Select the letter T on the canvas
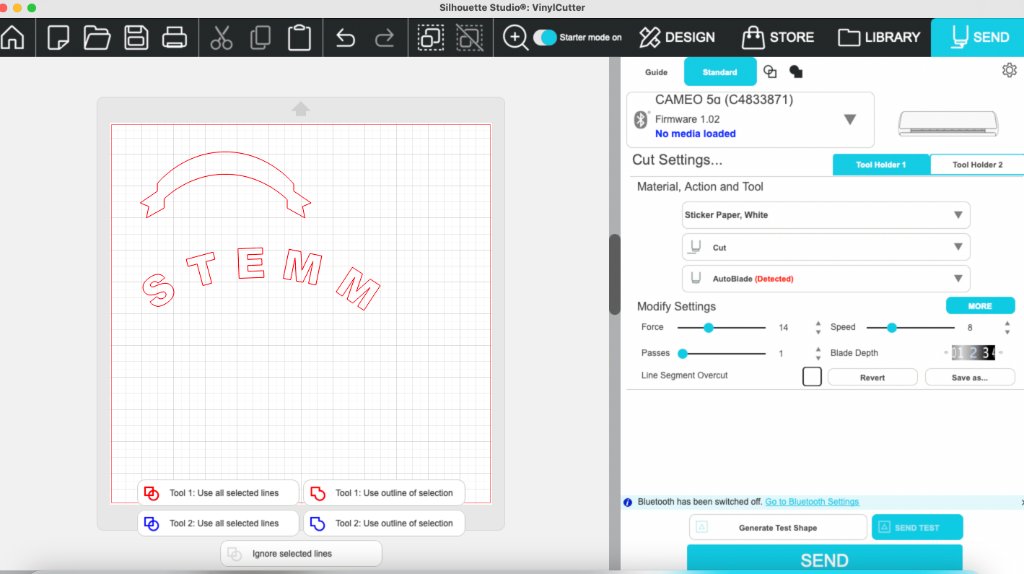The width and height of the screenshot is (1024, 574). point(202,268)
